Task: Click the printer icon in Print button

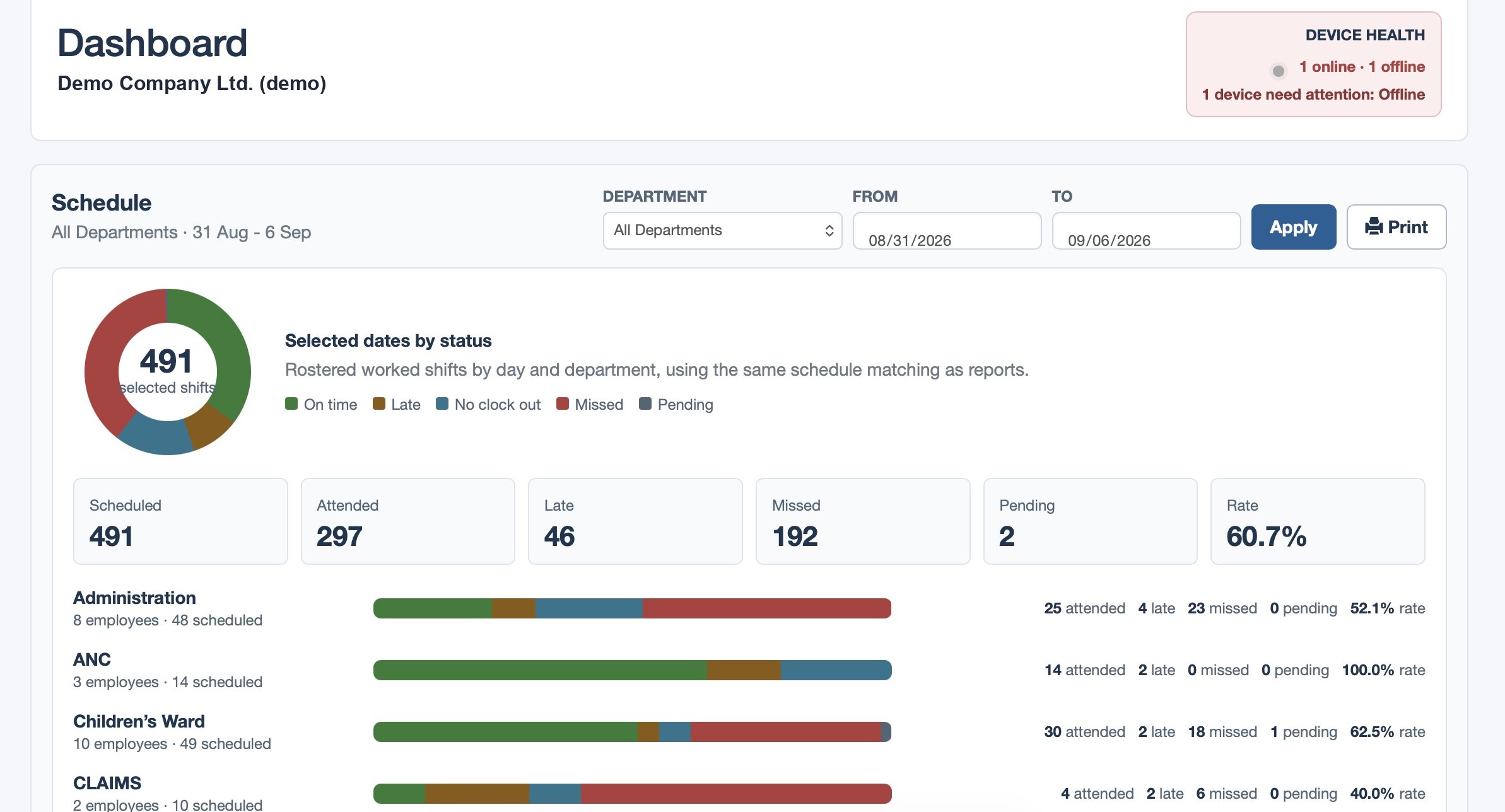Action: point(1373,226)
